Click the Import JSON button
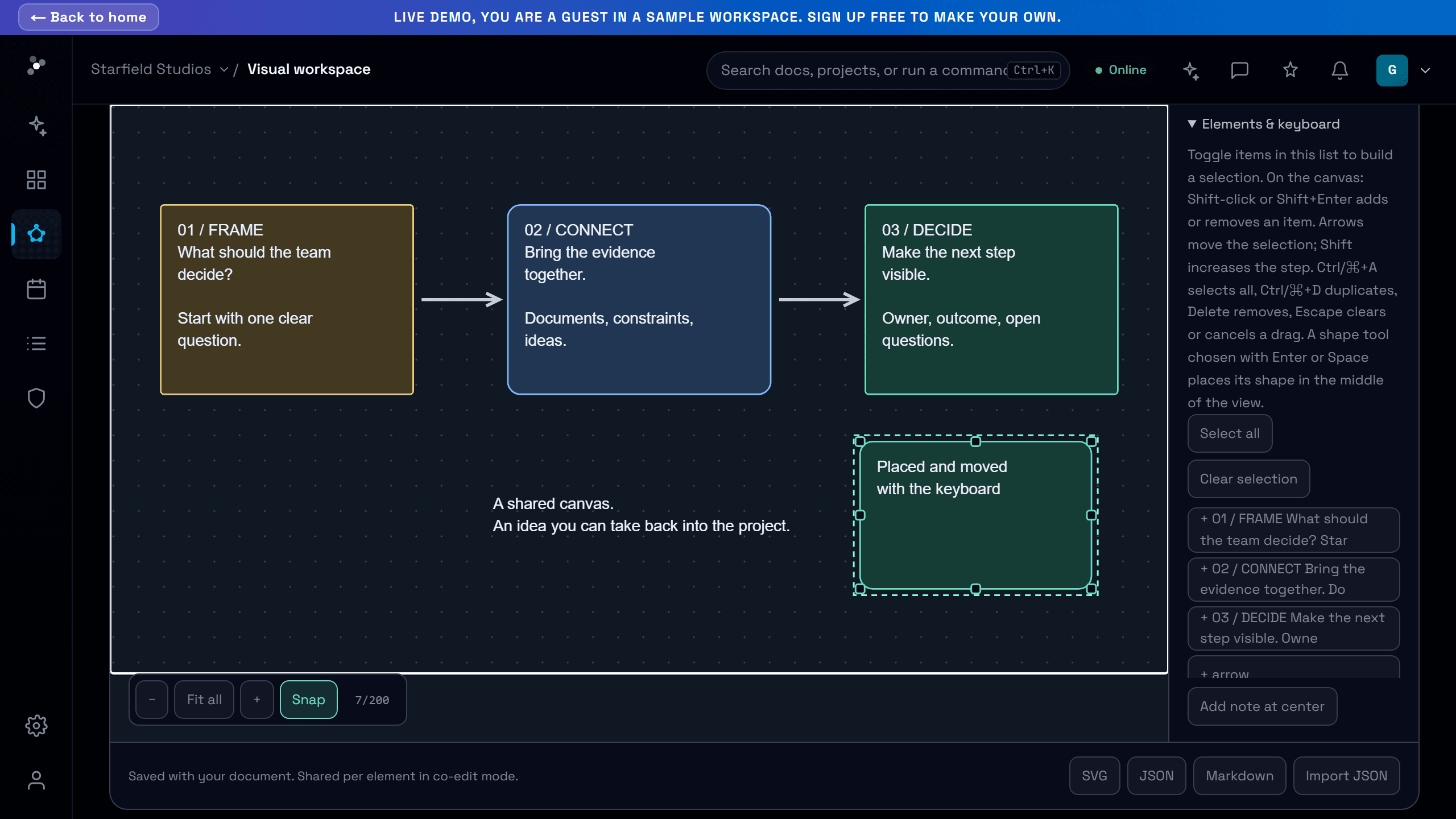1456x819 pixels. [x=1346, y=776]
